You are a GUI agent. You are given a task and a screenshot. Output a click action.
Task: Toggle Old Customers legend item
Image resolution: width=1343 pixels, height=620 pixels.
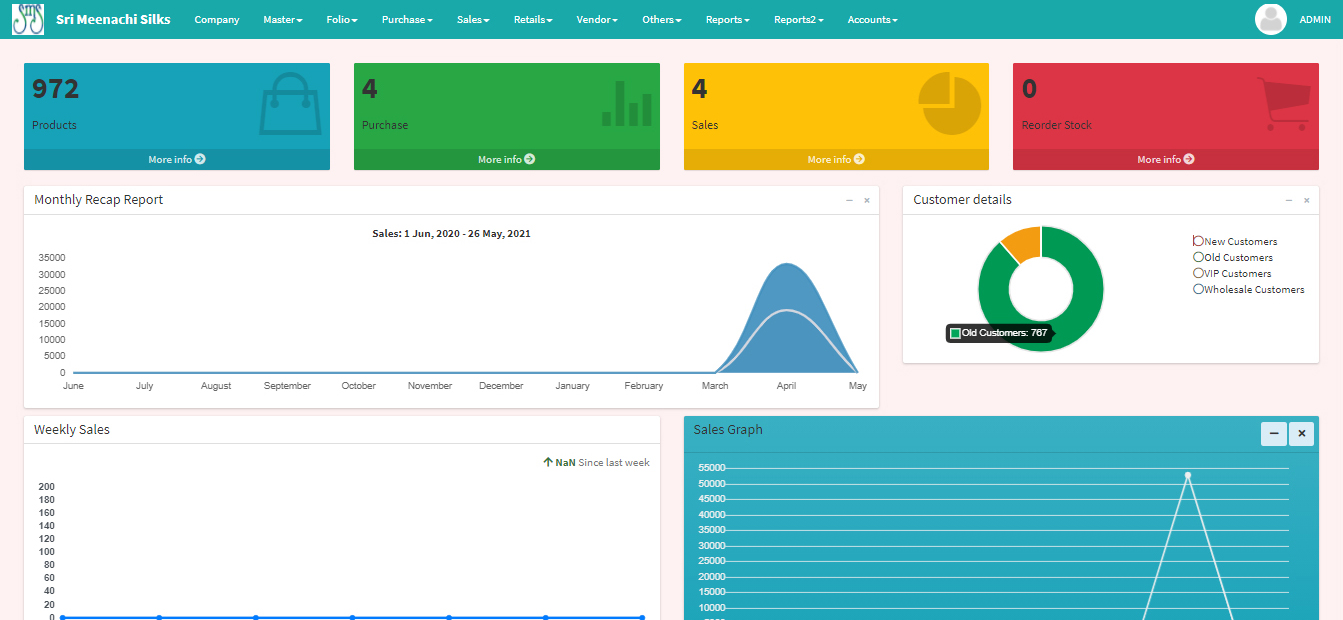pyautogui.click(x=1233, y=257)
